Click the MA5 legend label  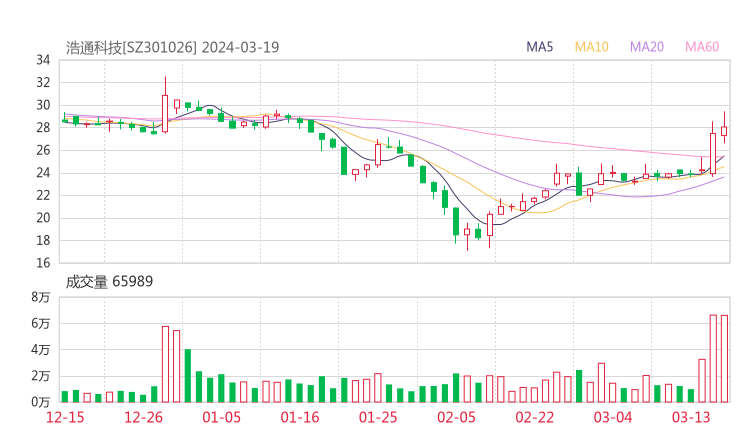coord(539,47)
